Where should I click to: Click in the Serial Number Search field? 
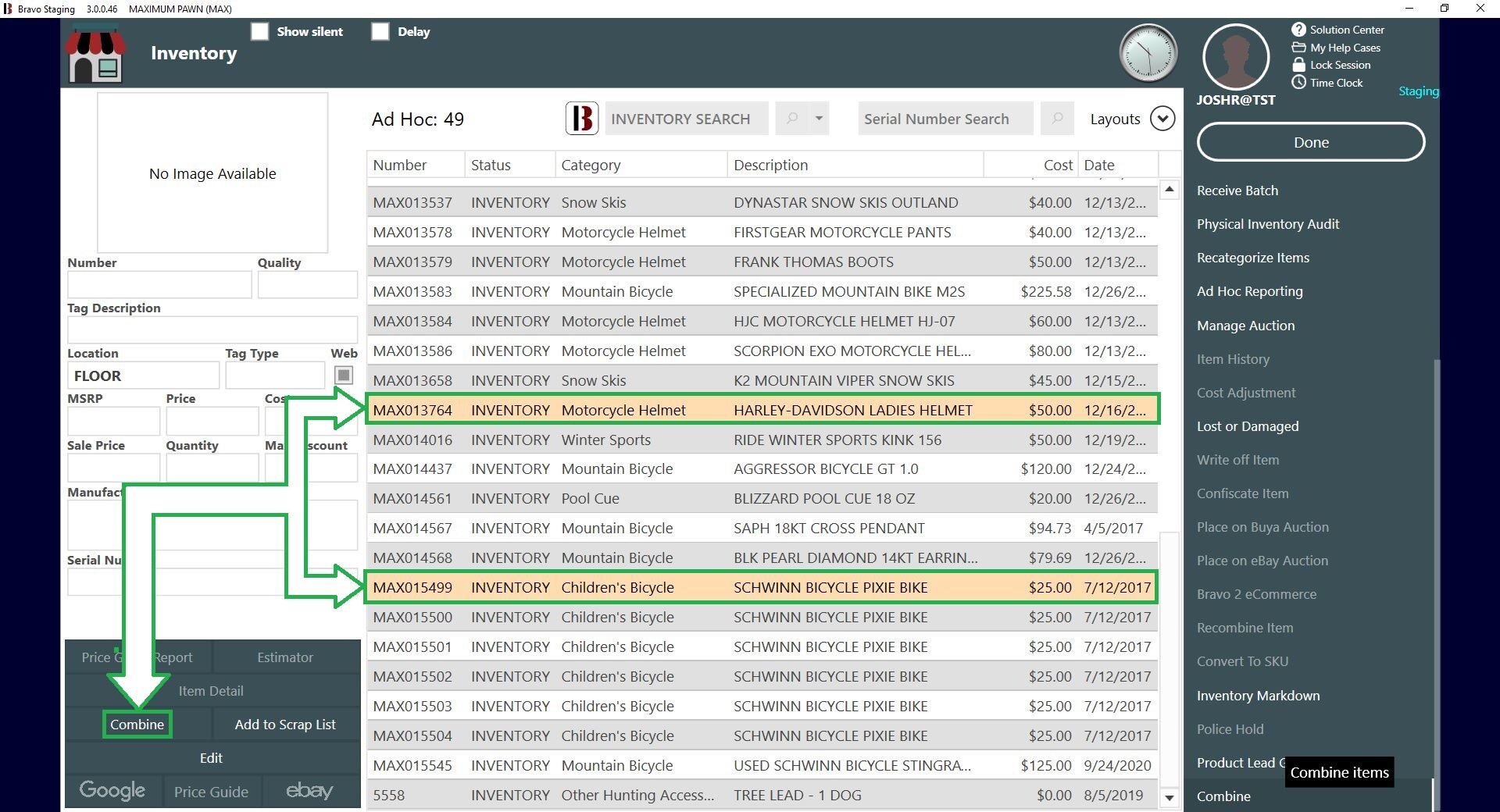(945, 119)
